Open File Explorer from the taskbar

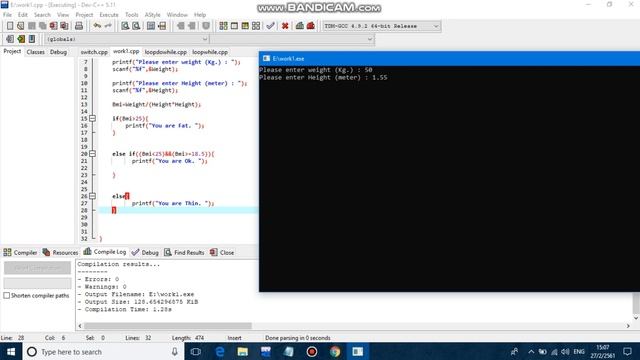[x=242, y=351]
